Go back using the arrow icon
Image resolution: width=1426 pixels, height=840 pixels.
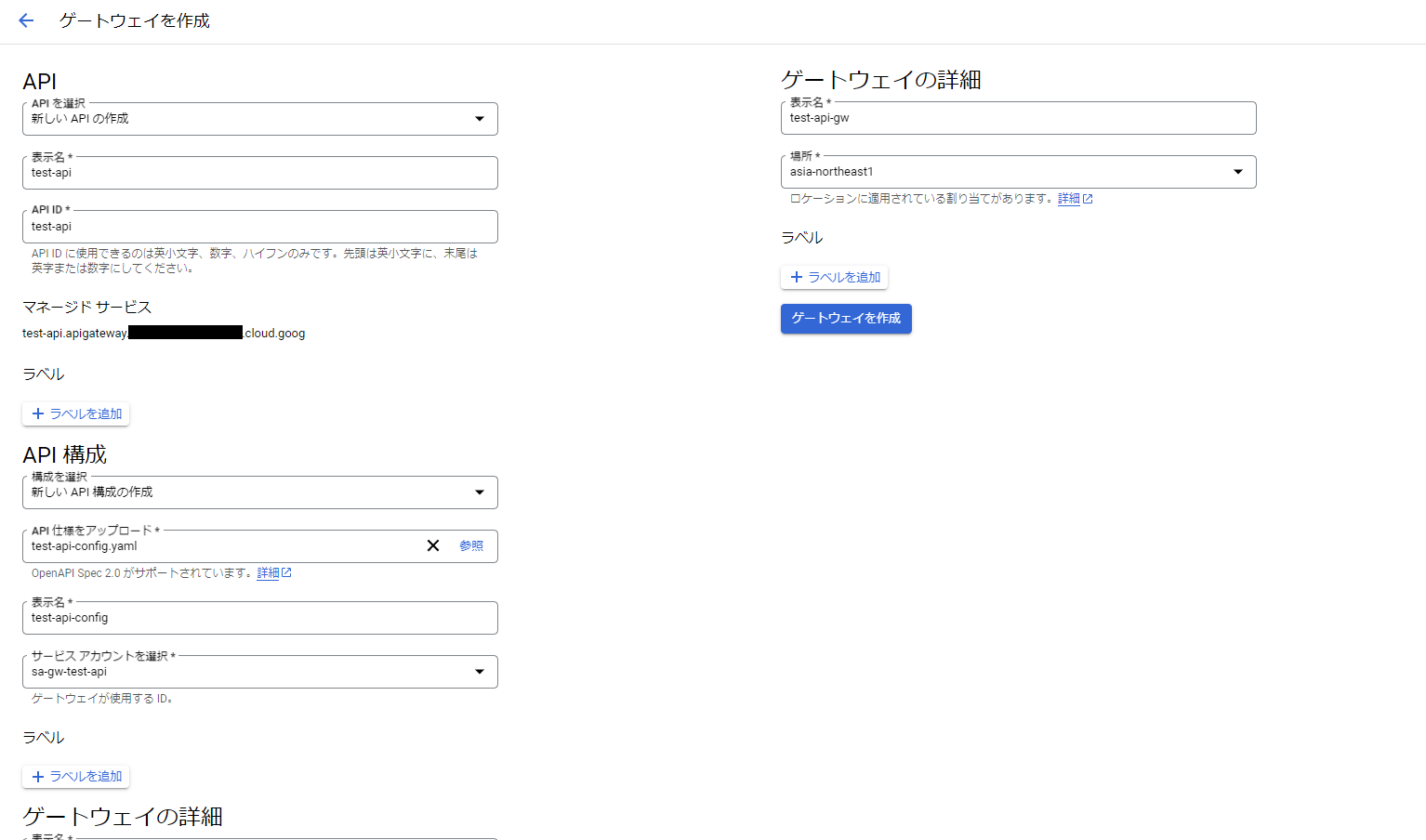pos(26,20)
